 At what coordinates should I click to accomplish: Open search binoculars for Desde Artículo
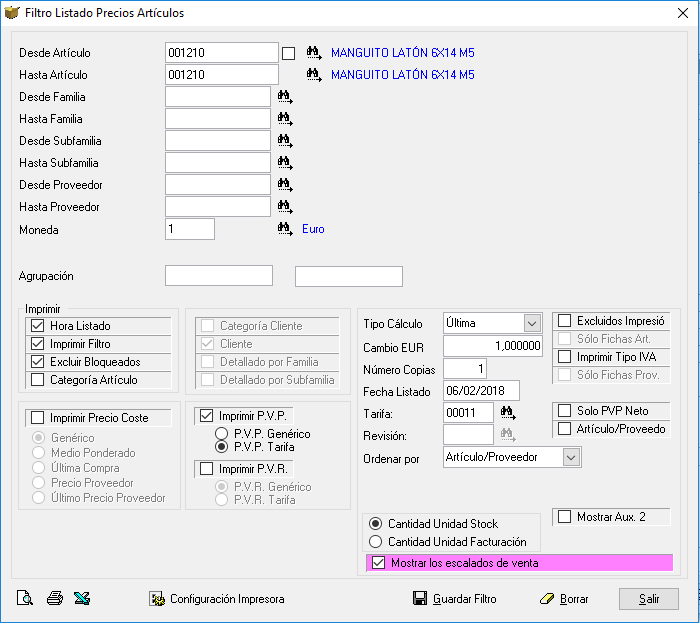(314, 53)
